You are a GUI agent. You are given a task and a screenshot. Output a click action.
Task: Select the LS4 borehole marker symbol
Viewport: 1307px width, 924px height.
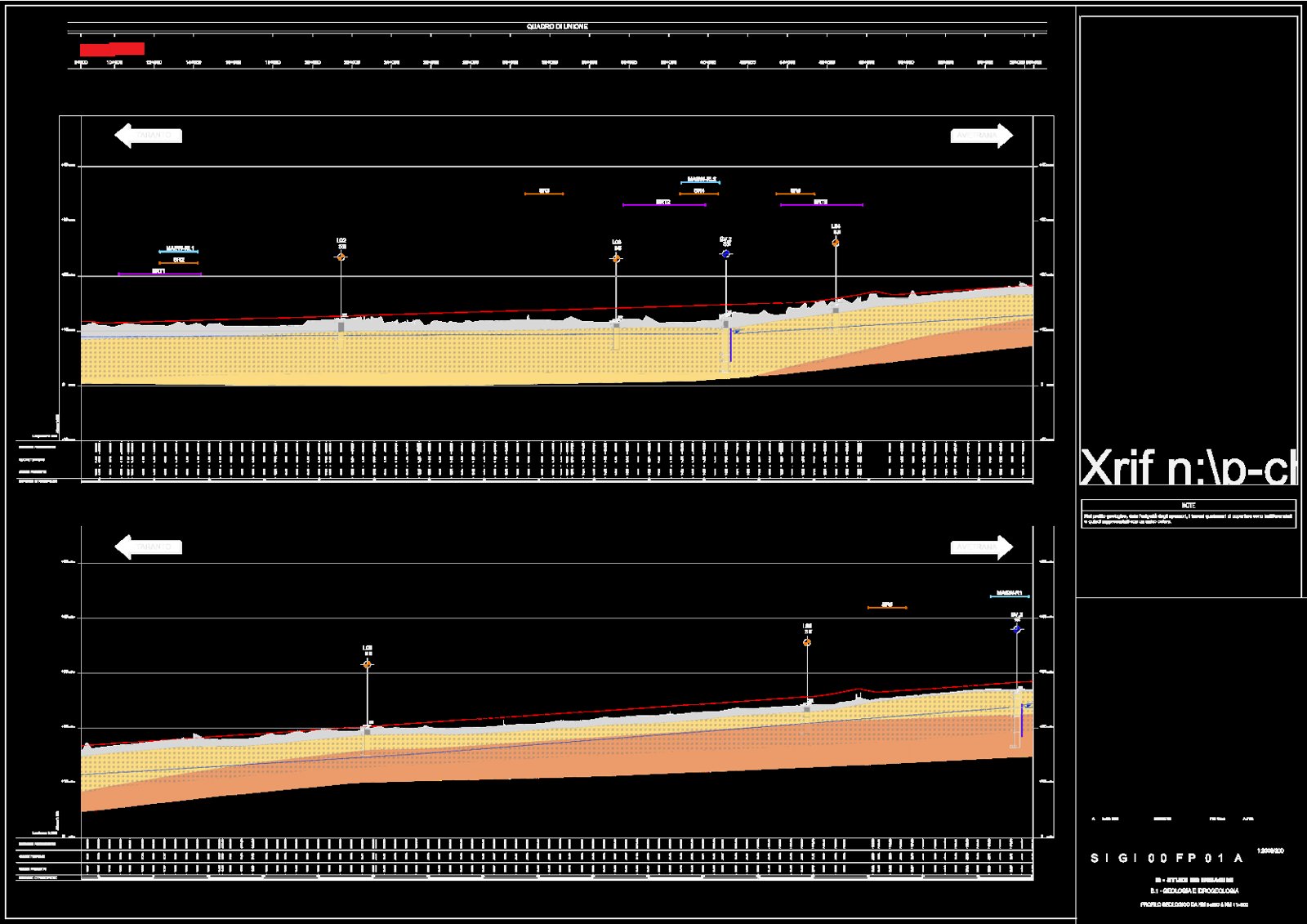[x=836, y=243]
